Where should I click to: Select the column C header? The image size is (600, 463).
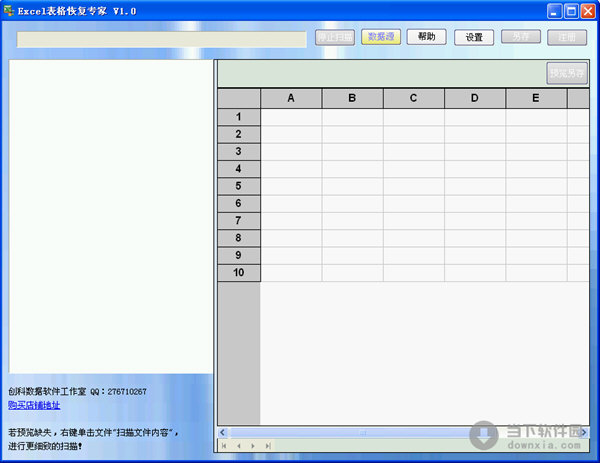[x=414, y=98]
